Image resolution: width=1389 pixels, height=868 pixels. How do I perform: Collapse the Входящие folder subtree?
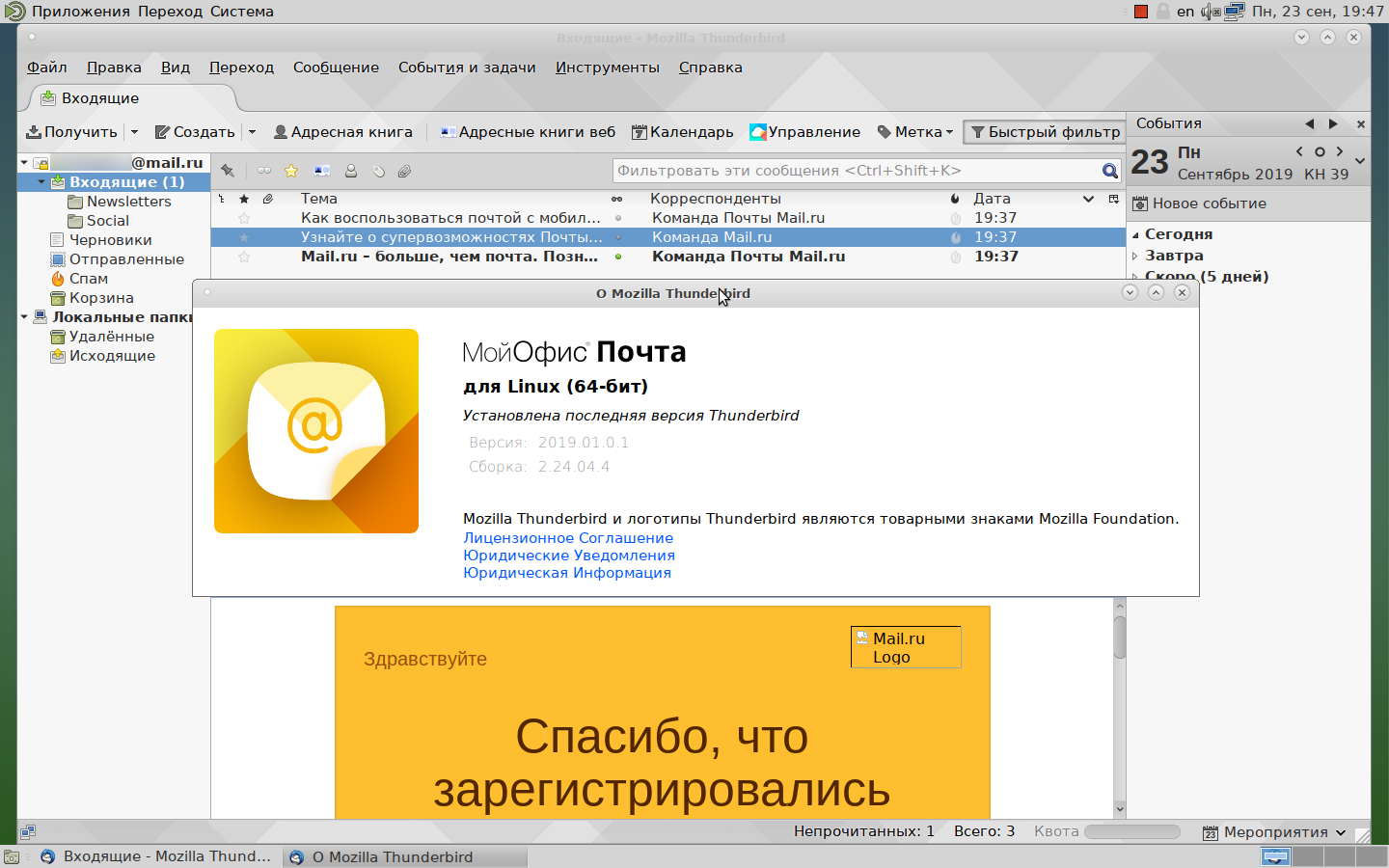click(41, 182)
